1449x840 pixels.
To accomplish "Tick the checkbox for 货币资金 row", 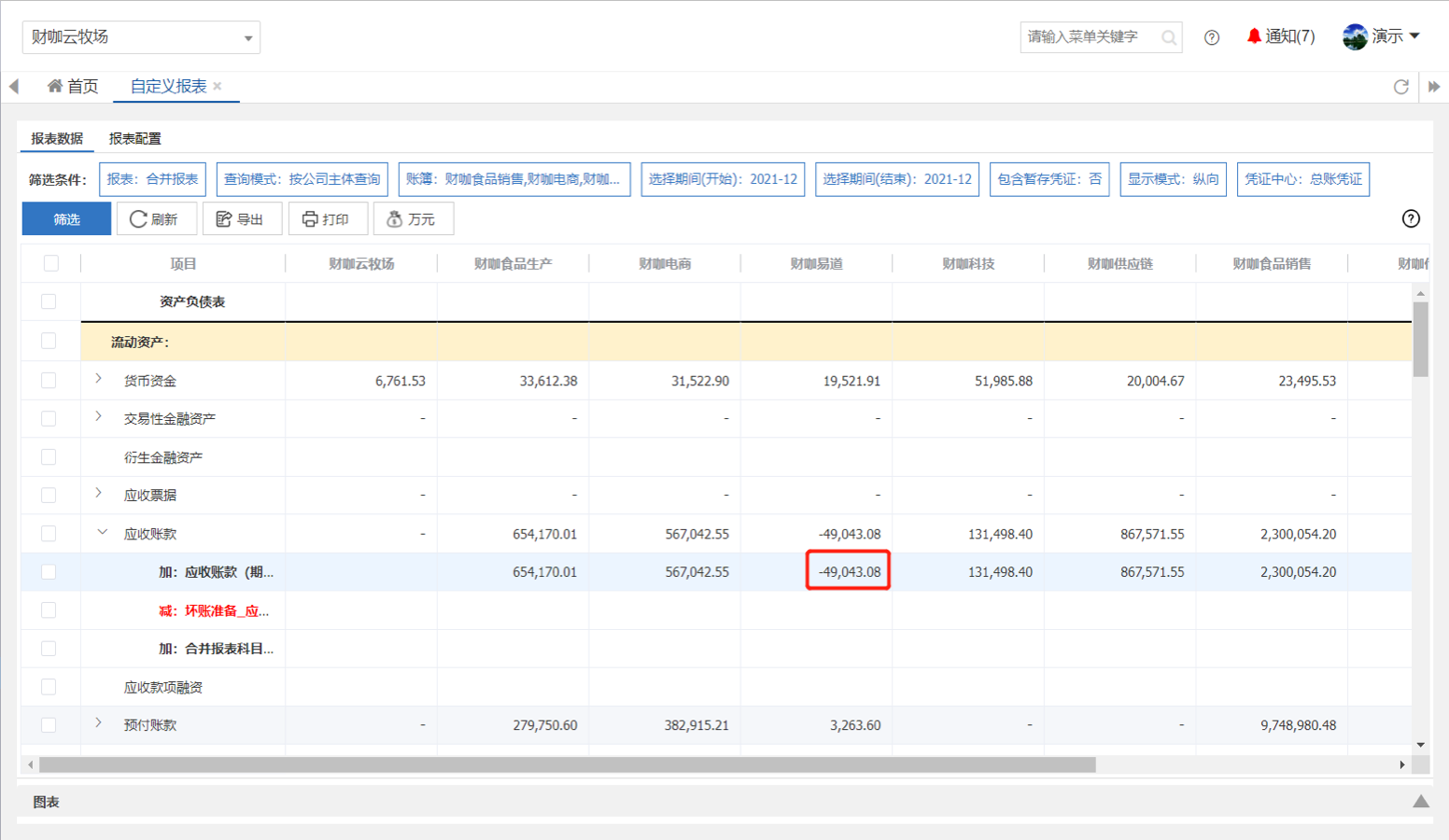I will click(49, 381).
